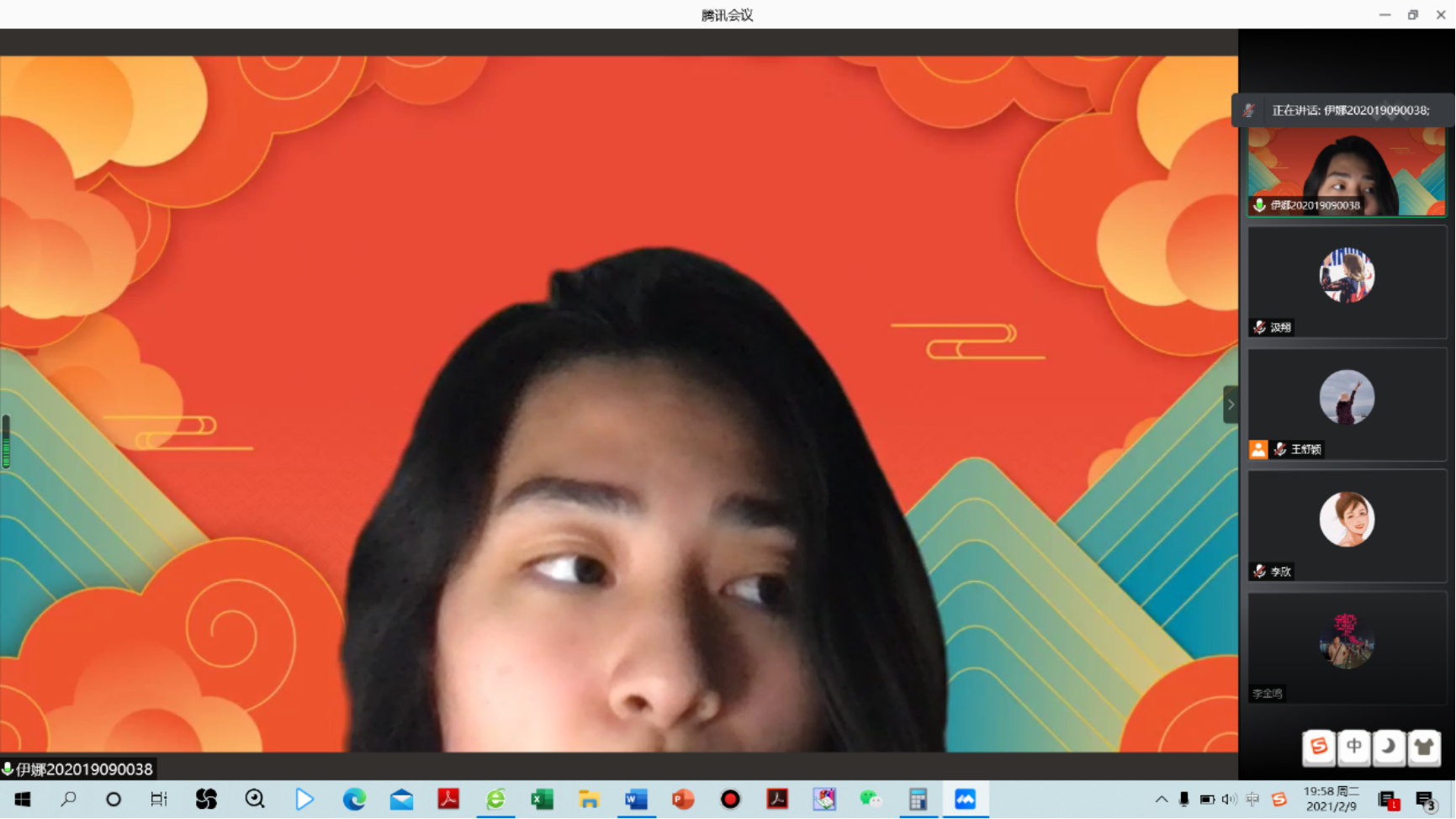1456x819 pixels.
Task: Launch Microsoft Edge from the taskbar
Action: 354,799
